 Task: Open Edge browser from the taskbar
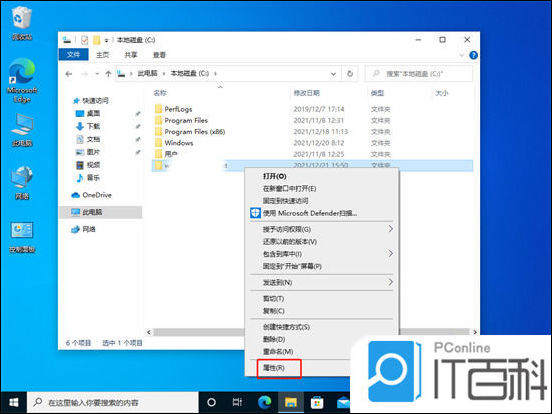click(265, 402)
